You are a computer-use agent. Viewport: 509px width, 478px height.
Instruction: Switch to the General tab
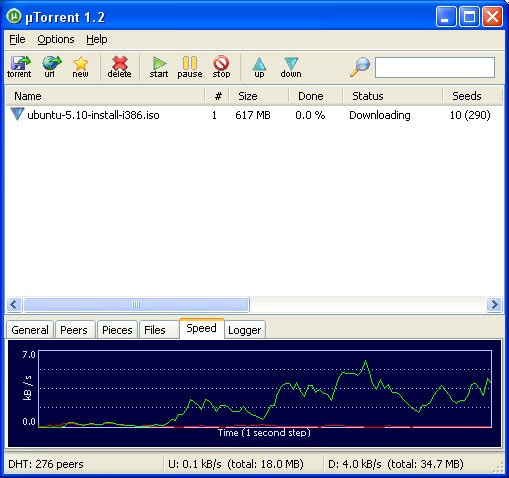click(30, 330)
